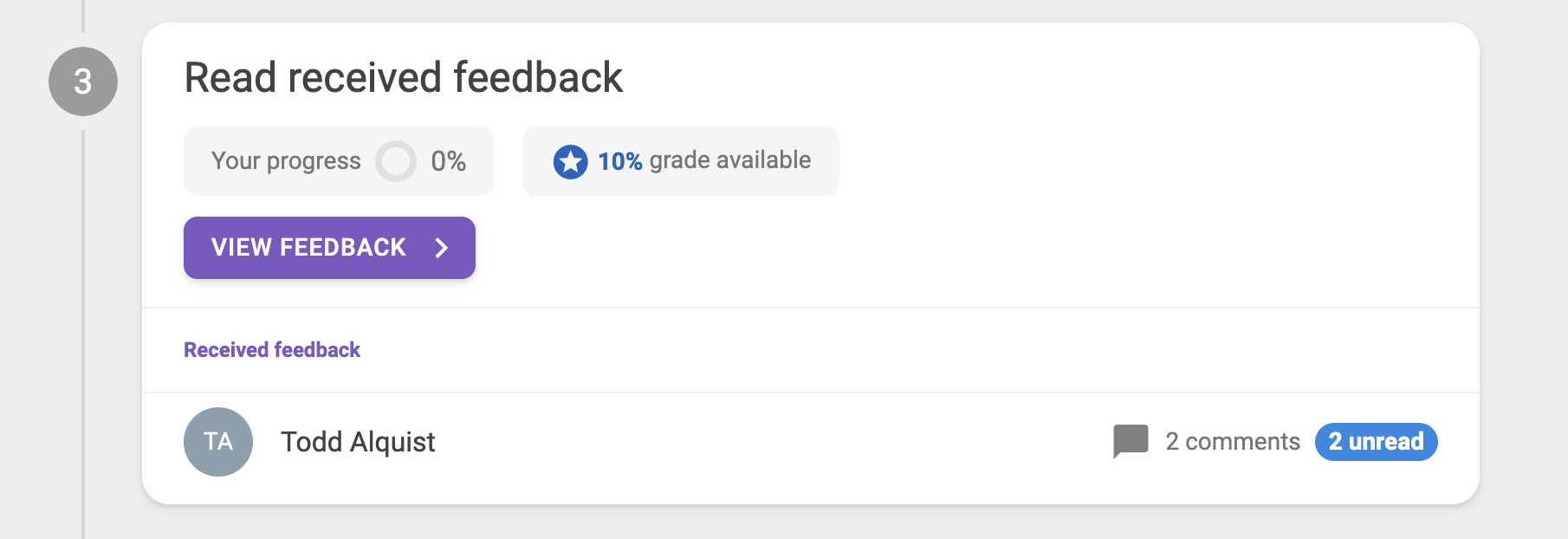Click the 10% grade percentage text
Screen dimensions: 1568x539
pos(620,161)
